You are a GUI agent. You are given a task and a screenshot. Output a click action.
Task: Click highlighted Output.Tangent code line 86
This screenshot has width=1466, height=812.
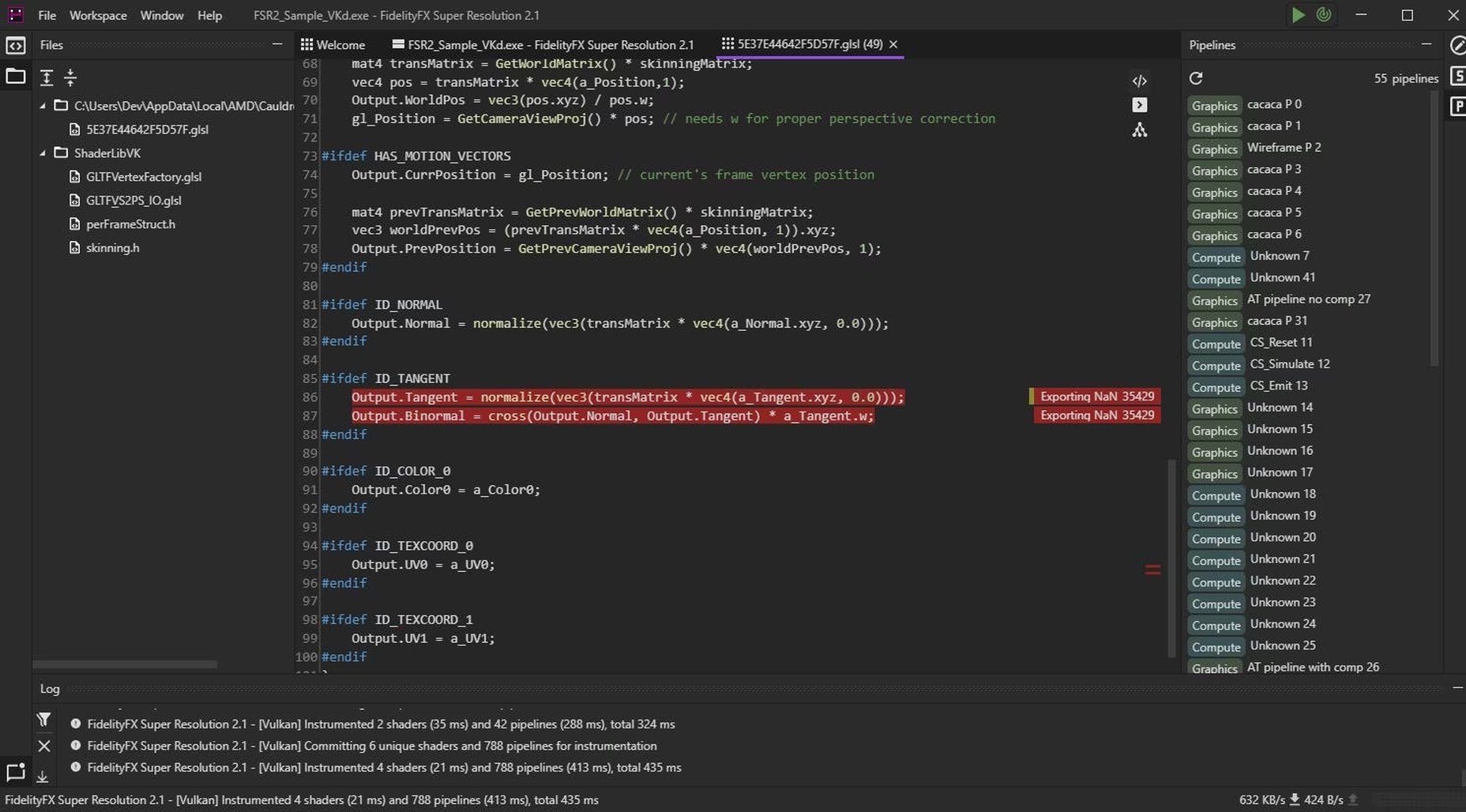coord(627,397)
